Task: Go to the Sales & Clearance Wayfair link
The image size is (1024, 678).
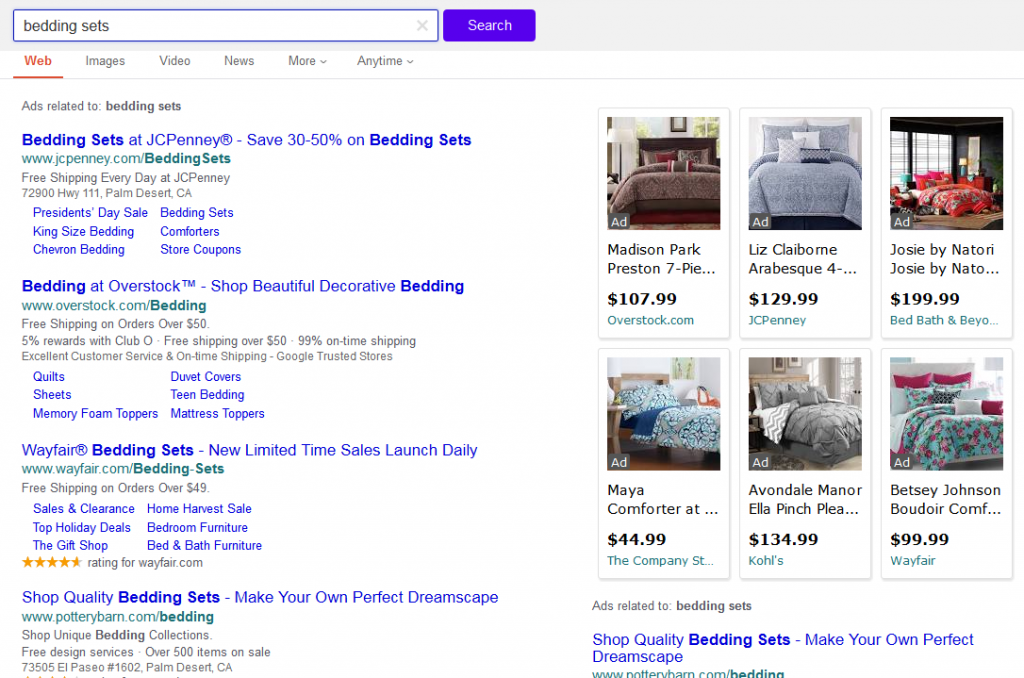Action: click(x=83, y=509)
